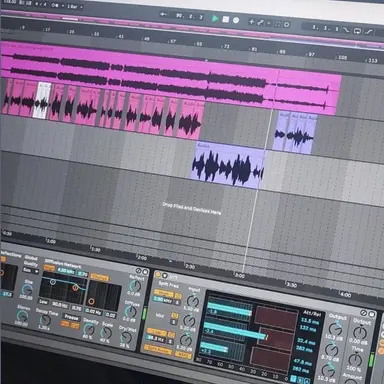Open the reverb Quality Eco dropdown

pos(31,271)
